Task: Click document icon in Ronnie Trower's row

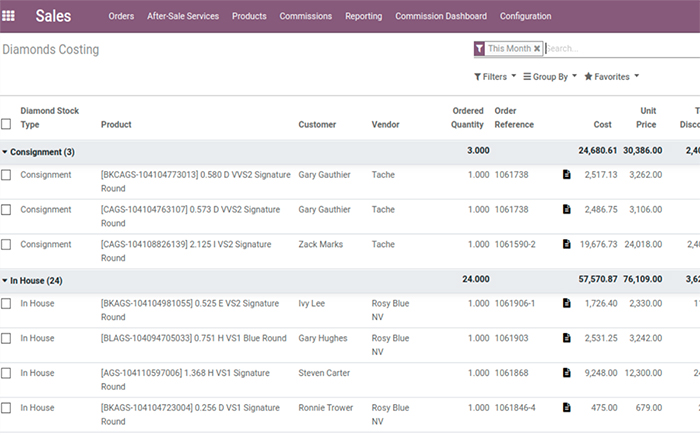Action: pos(567,408)
